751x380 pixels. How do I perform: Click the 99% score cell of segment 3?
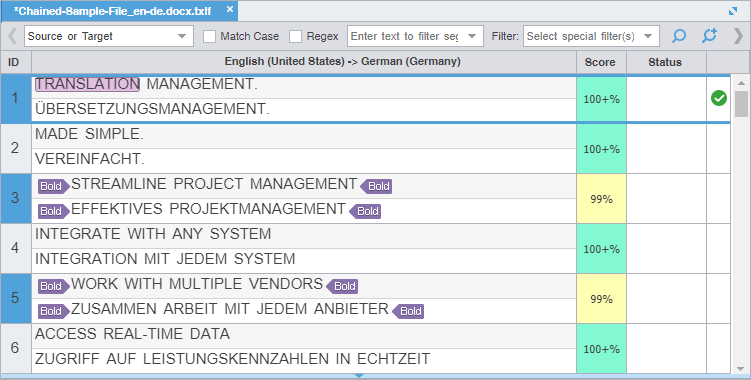(602, 199)
